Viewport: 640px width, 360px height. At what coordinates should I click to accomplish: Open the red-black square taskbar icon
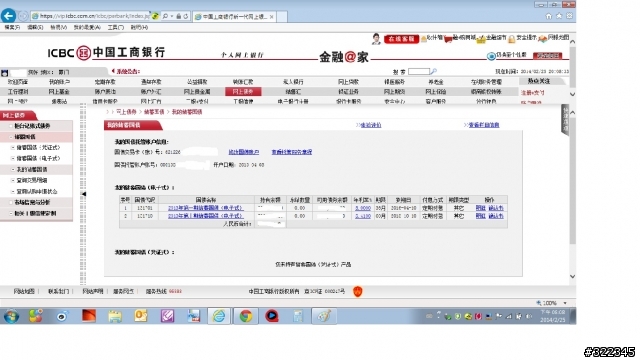89,316
